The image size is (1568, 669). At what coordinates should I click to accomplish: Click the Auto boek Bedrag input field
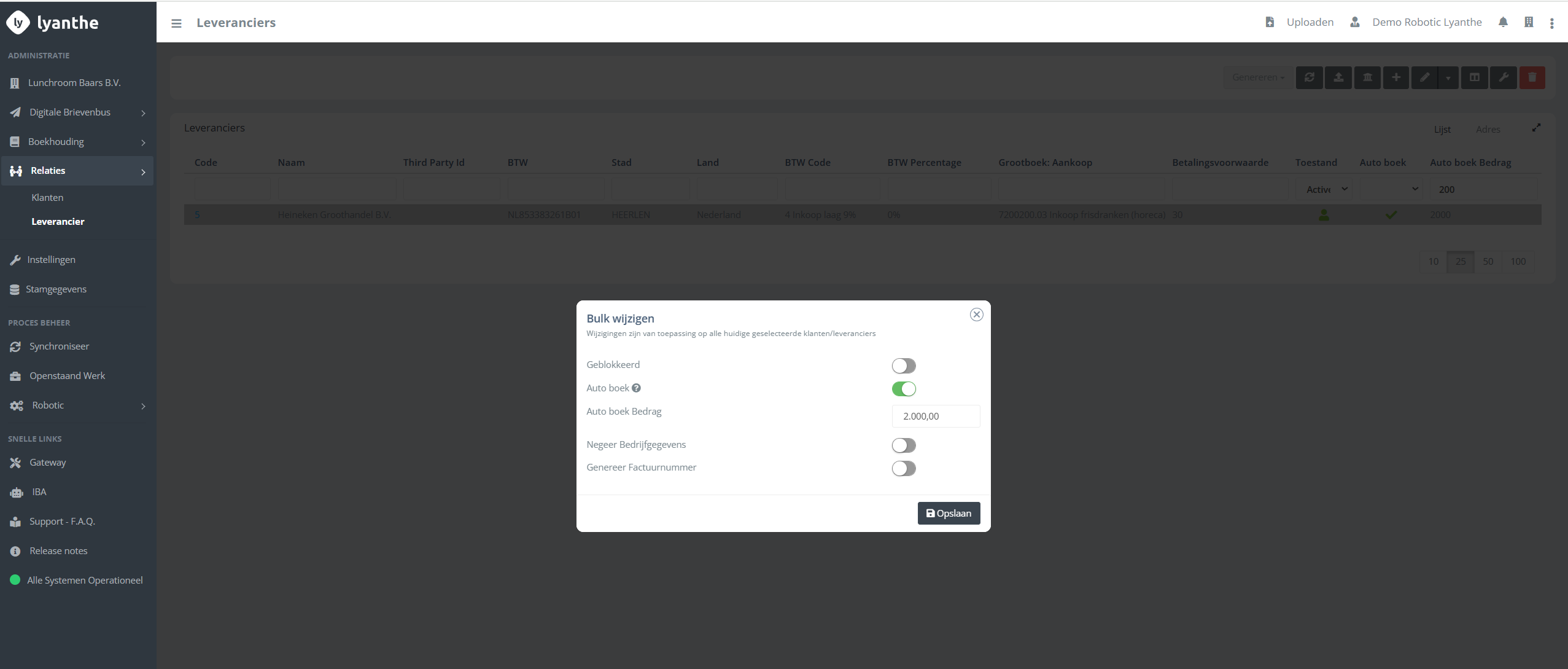click(936, 417)
